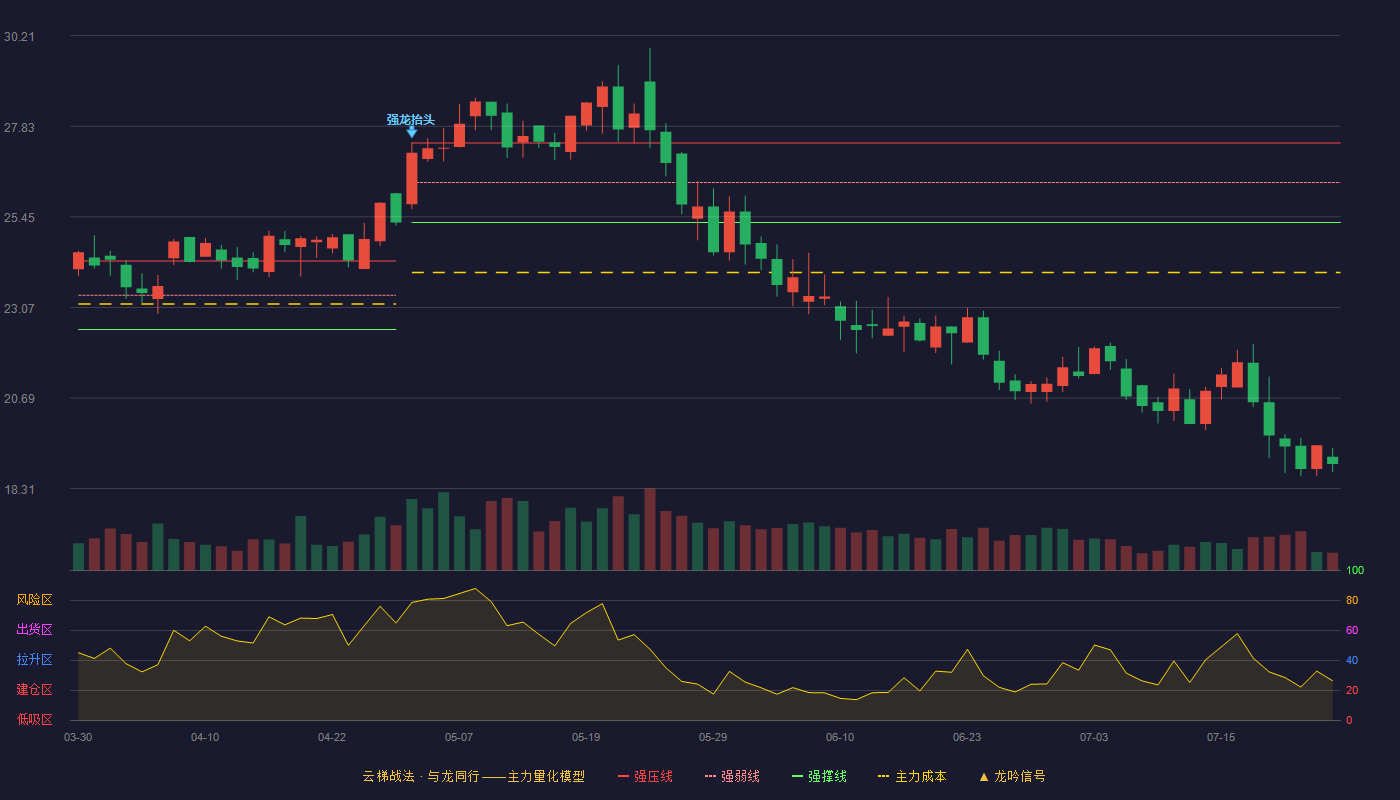Click the 18.31 price axis label

coord(19,490)
